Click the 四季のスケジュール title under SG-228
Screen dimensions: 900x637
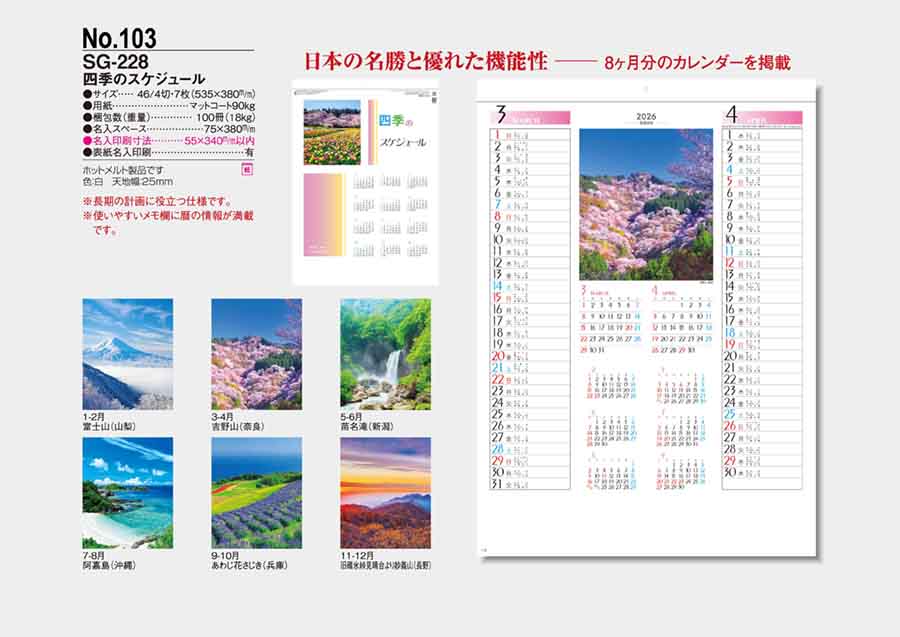[x=144, y=79]
